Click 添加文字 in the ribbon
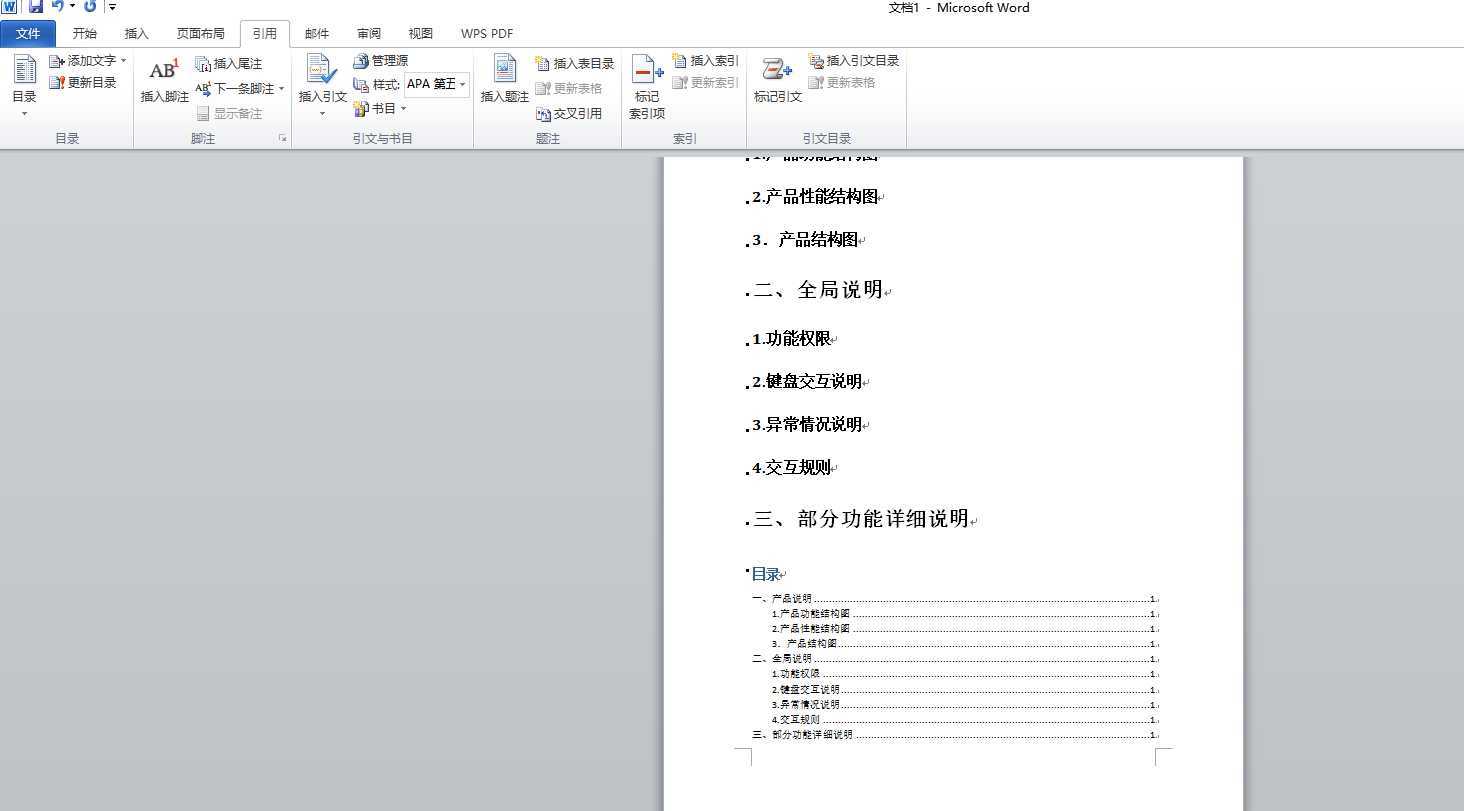1464x811 pixels. point(83,61)
